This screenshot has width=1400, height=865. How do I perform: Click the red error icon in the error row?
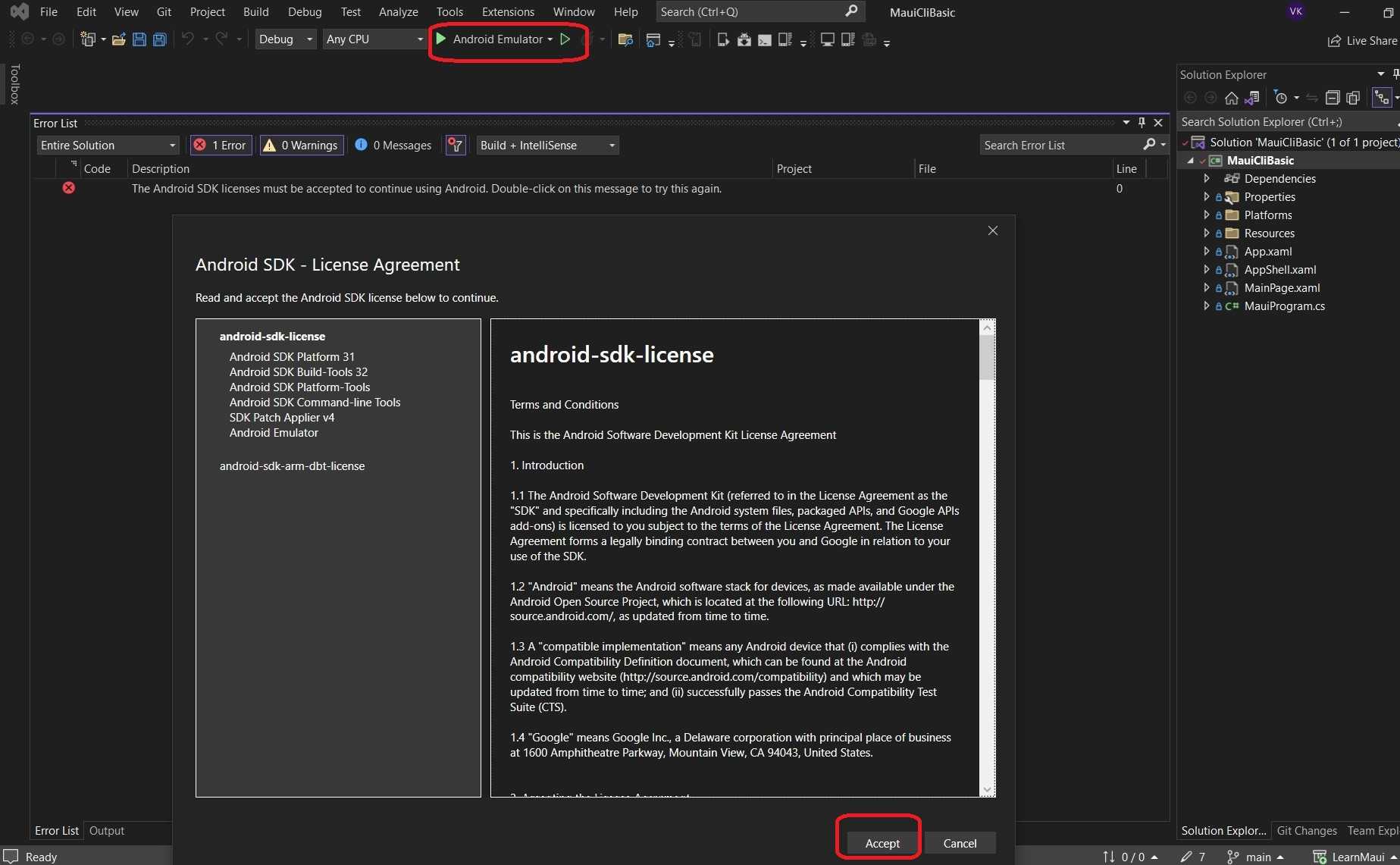click(x=69, y=188)
